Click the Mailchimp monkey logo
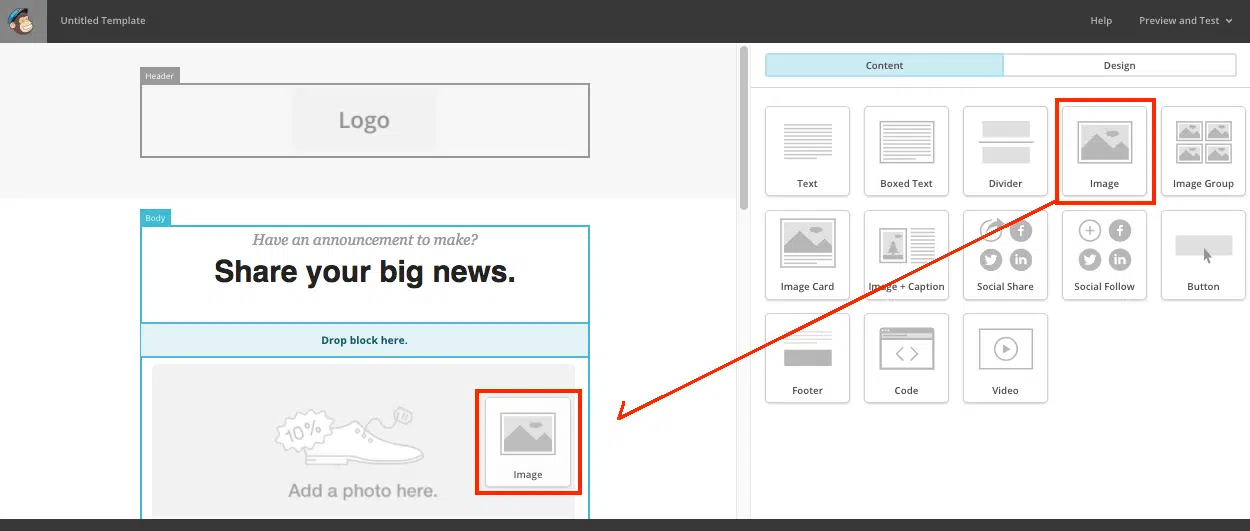 (22, 21)
